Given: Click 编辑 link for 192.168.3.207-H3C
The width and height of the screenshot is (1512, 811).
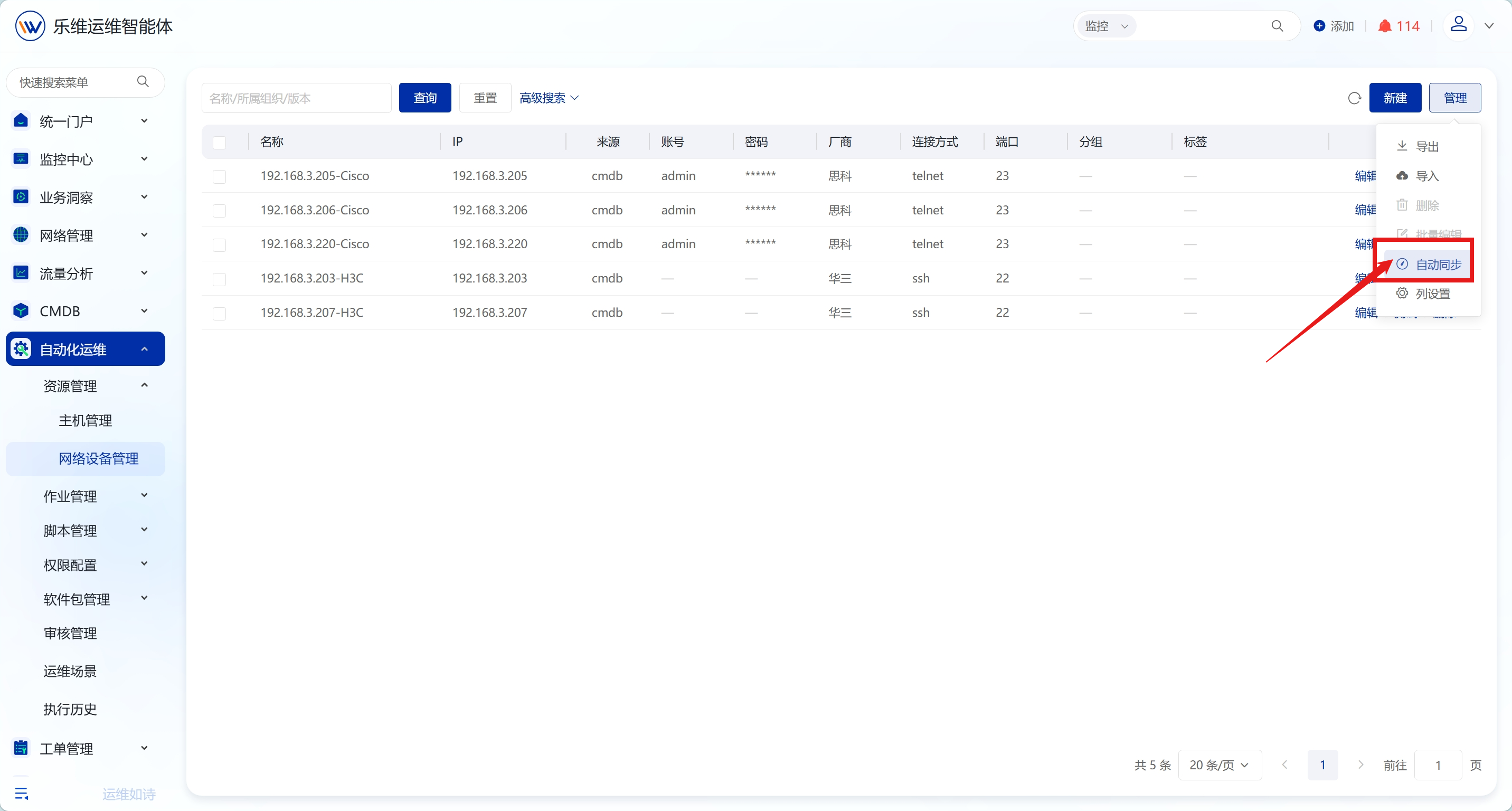Looking at the screenshot, I should (x=1366, y=313).
